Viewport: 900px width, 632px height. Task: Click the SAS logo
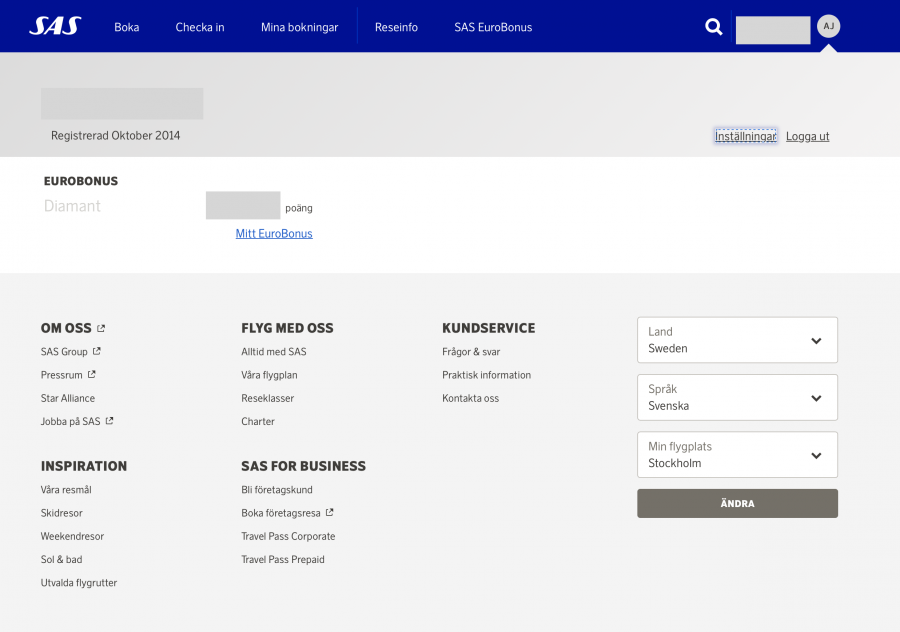coord(55,26)
